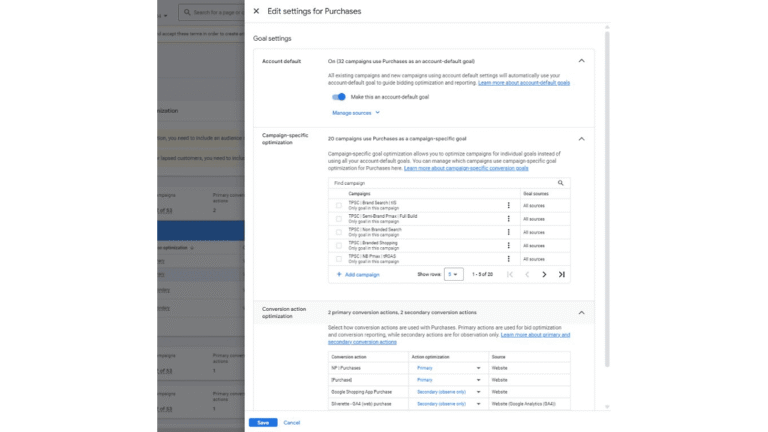Screen dimensions: 768x432
Task: Collapse the Campaign-specific optimization section
Action: 581,139
